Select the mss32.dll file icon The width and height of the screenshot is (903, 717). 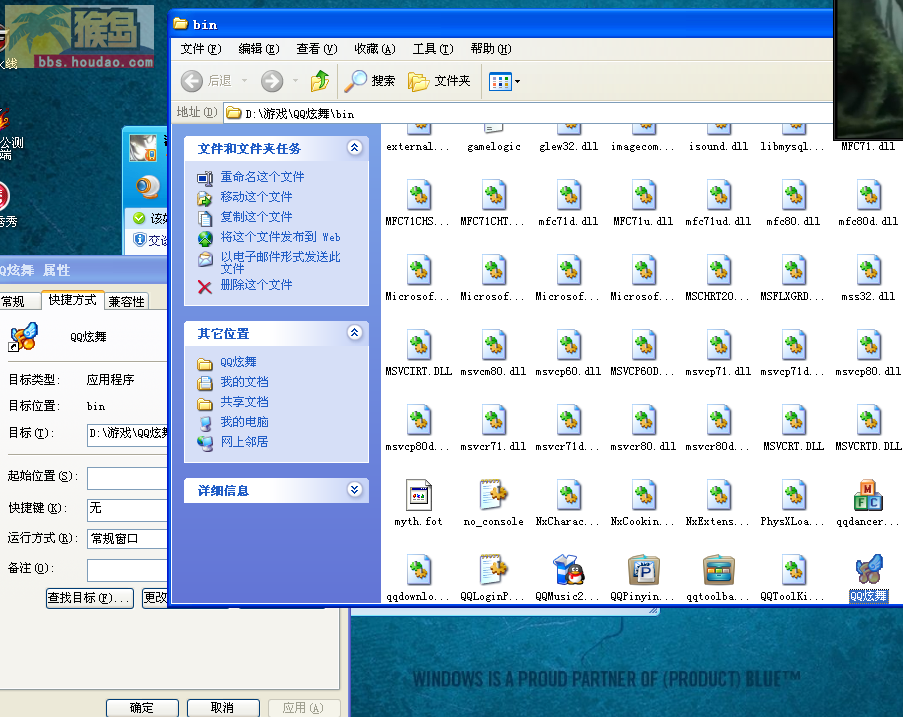pos(868,270)
